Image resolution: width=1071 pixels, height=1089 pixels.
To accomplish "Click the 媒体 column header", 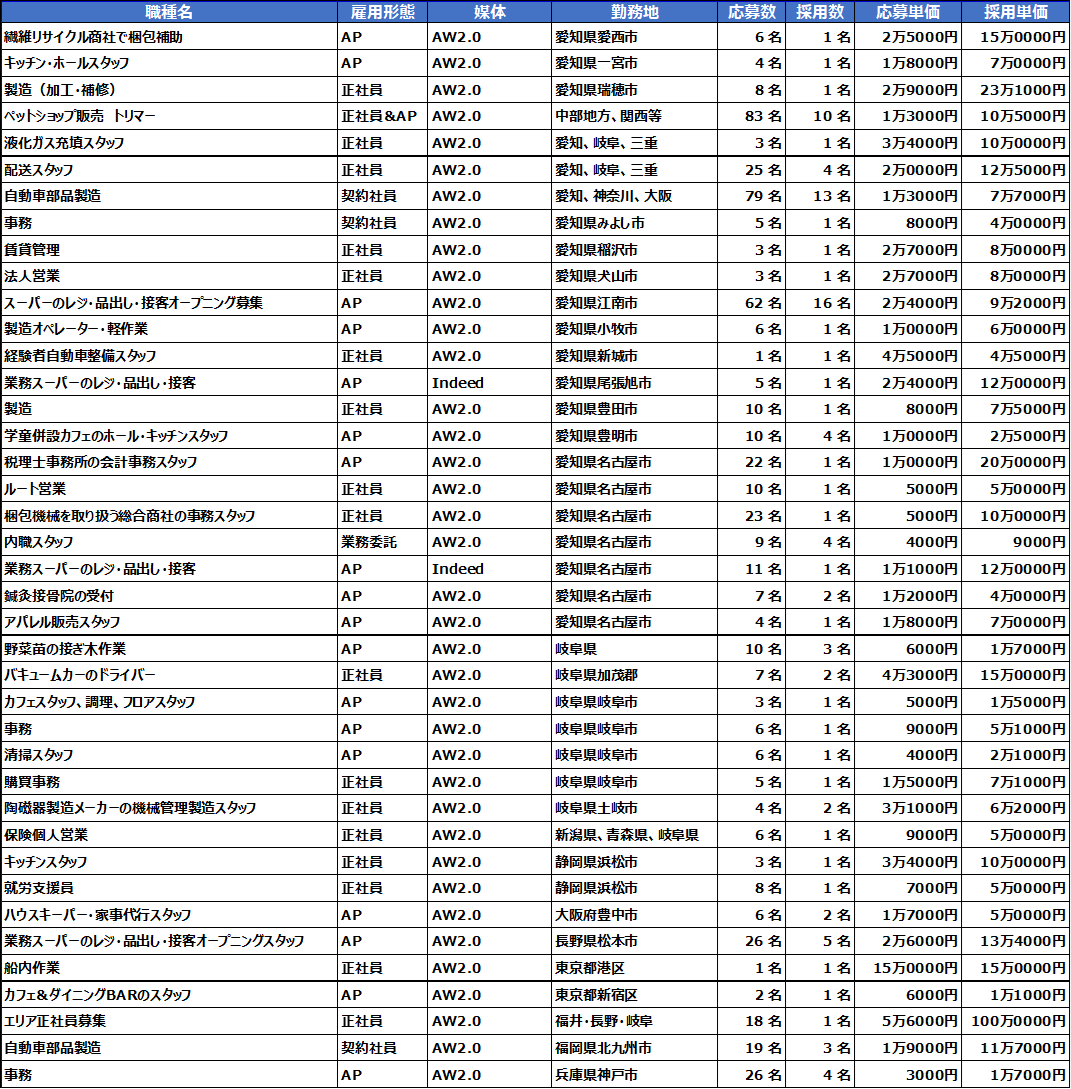I will click(489, 12).
